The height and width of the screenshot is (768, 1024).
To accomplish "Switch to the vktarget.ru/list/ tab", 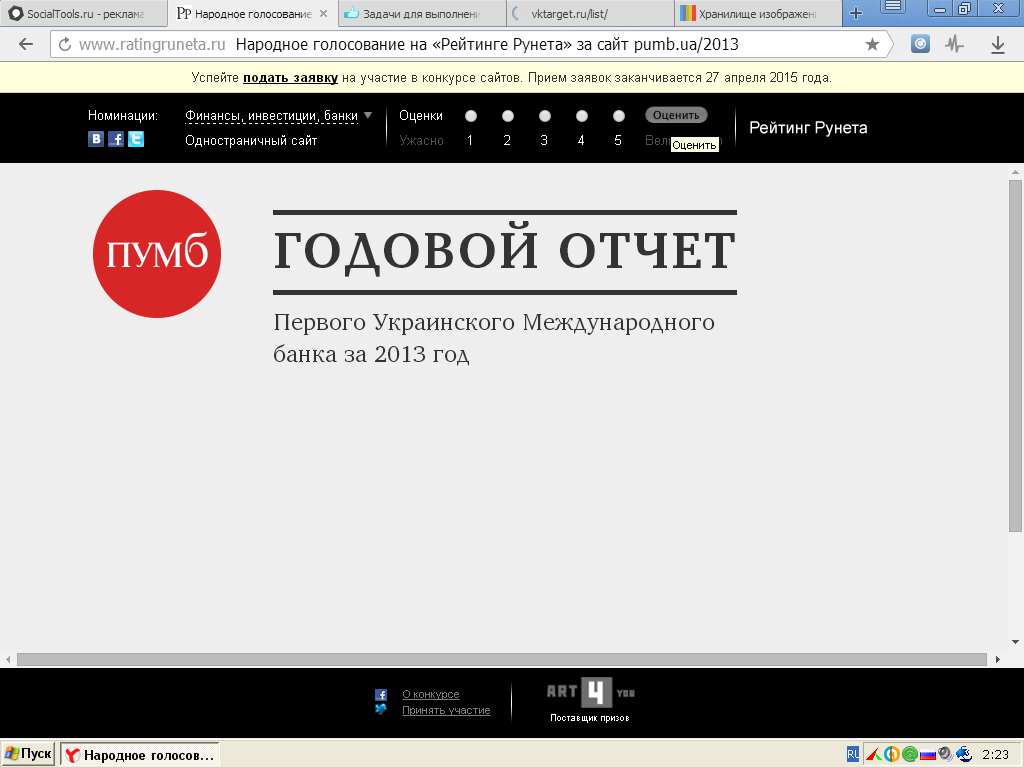I will click(x=590, y=13).
